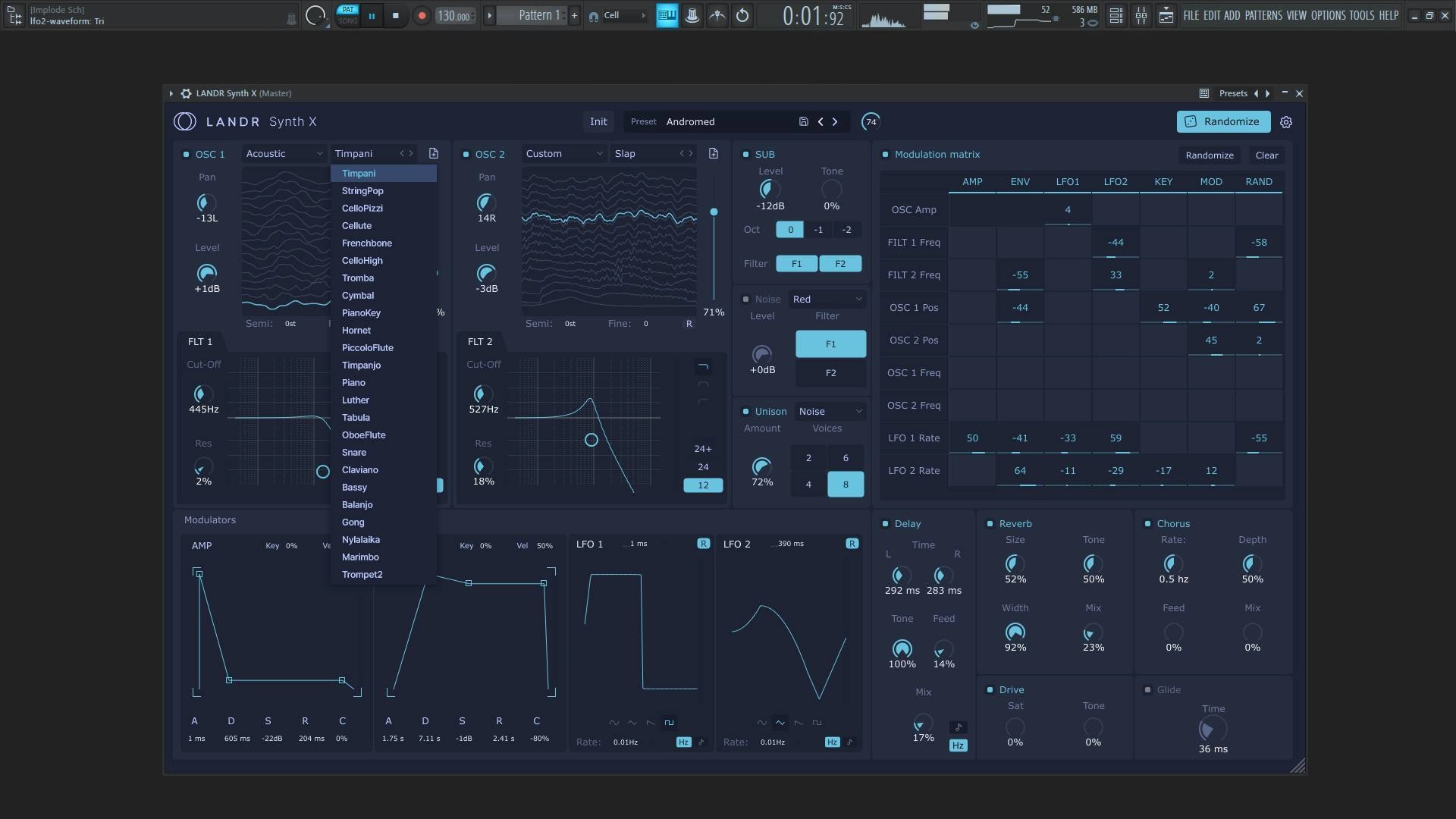Expand the plugin wrapper menu arrow
The height and width of the screenshot is (819, 1456).
pyautogui.click(x=171, y=93)
